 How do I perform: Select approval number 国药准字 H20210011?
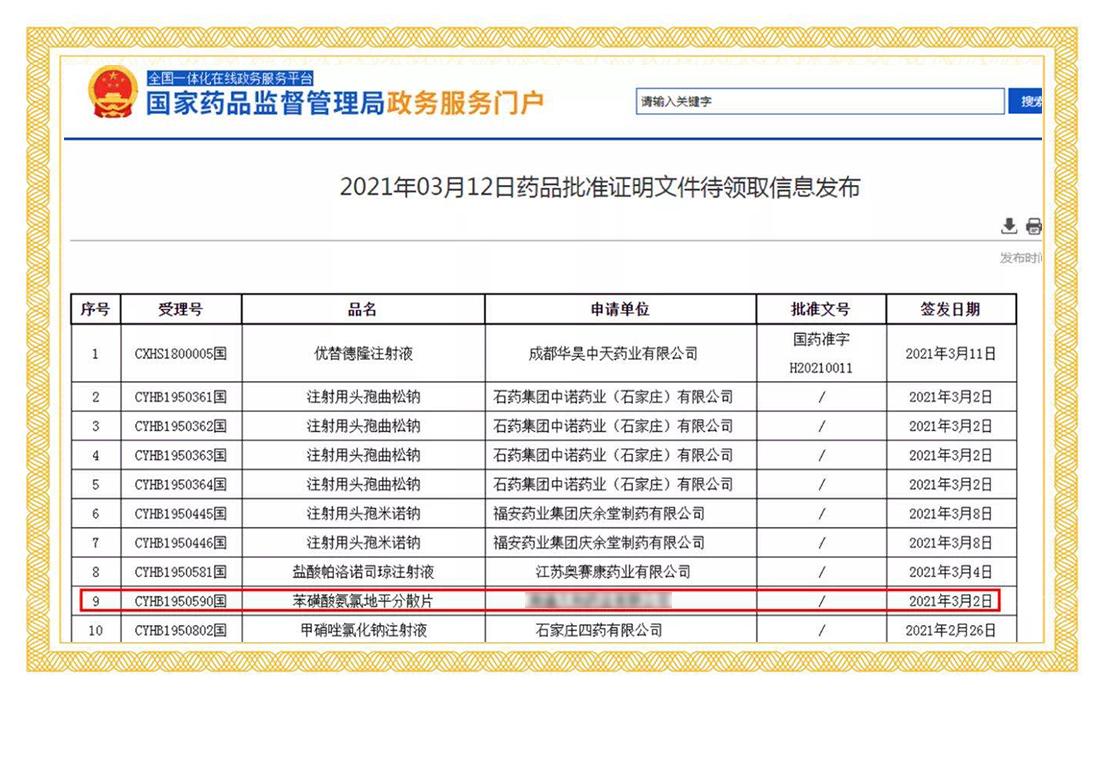pos(821,353)
